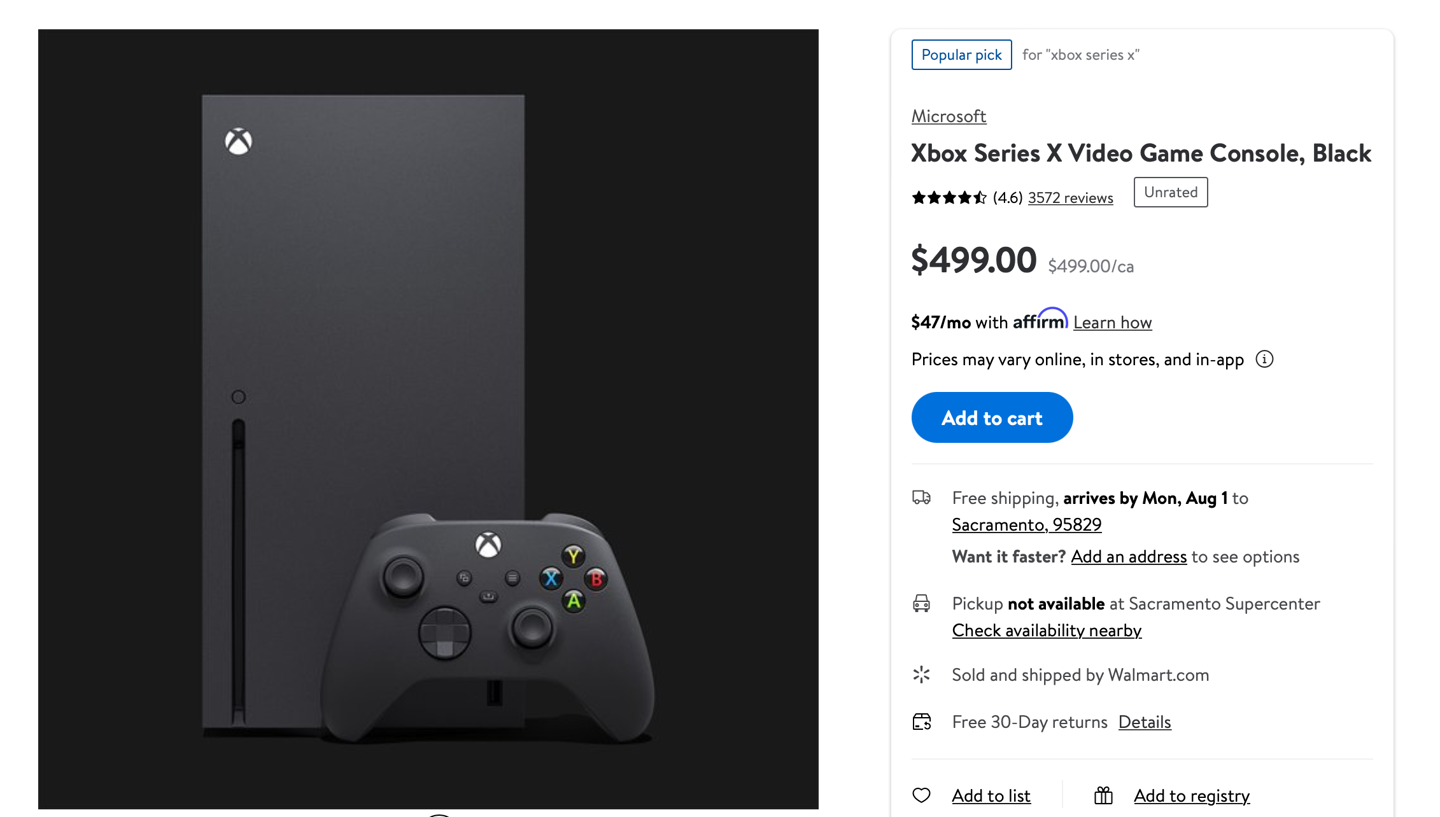Screen dimensions: 1440x817
Task: Click Add an address for faster options
Action: click(1129, 556)
